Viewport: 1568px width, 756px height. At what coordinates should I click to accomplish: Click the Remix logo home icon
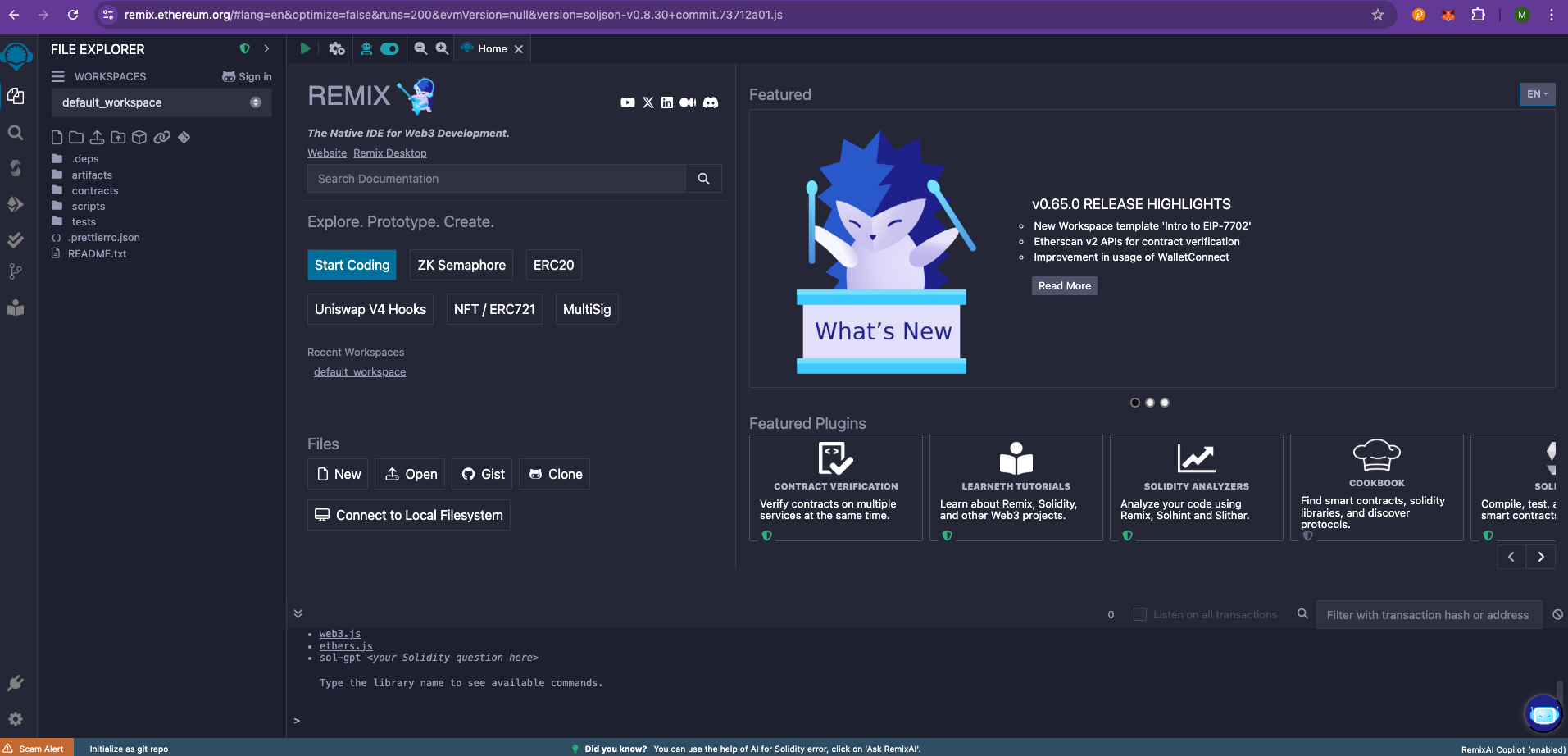pyautogui.click(x=16, y=55)
